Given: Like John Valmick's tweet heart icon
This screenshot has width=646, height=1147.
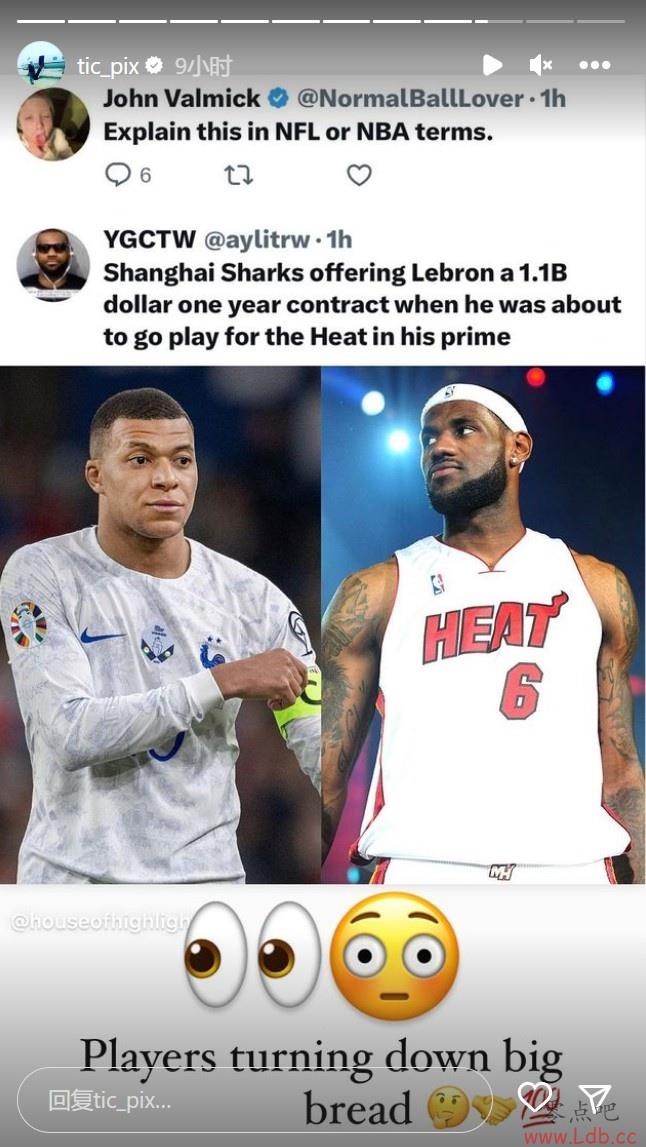Looking at the screenshot, I should coord(358,175).
